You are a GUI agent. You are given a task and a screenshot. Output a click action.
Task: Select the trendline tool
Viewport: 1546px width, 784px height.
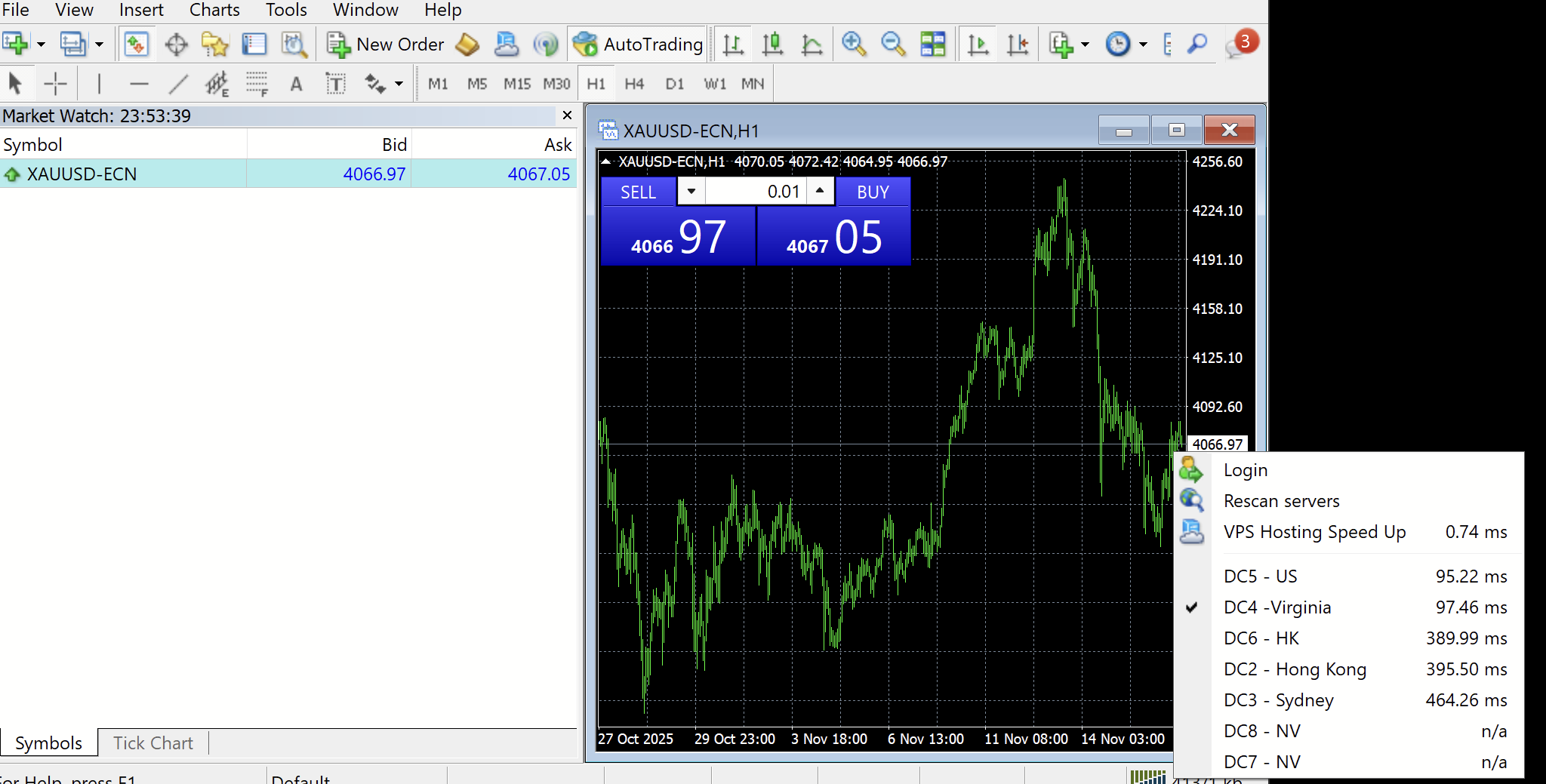[178, 83]
